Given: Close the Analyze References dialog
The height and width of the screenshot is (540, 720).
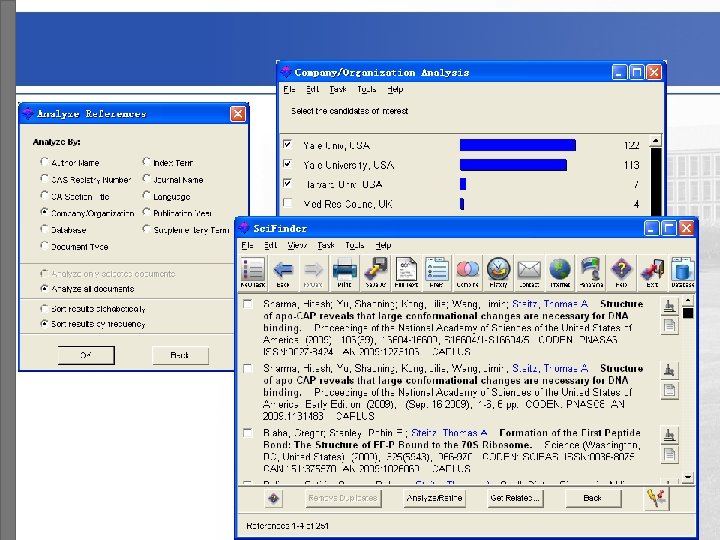Looking at the screenshot, I should point(238,113).
